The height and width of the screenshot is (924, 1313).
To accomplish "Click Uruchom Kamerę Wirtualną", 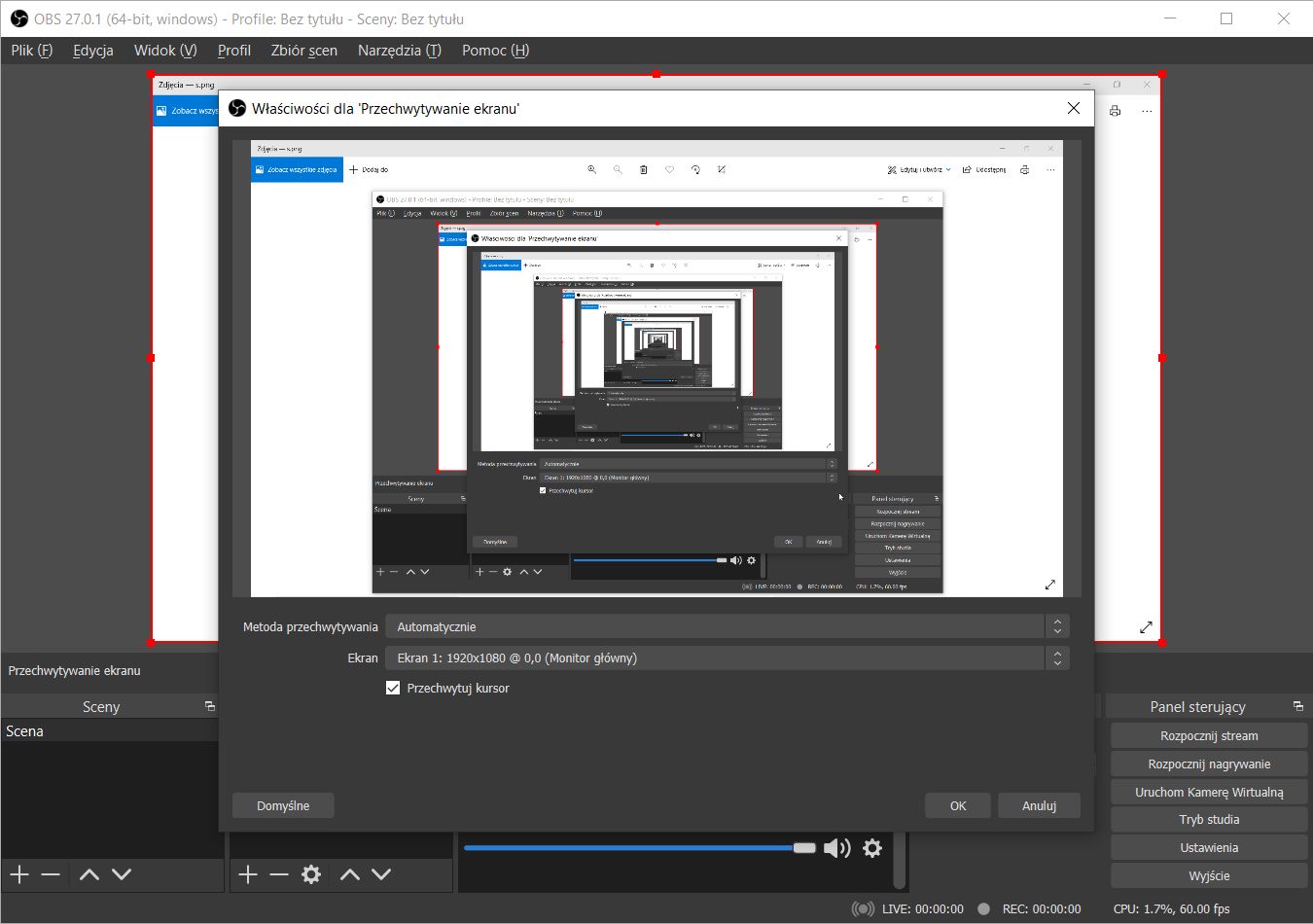I will [1209, 792].
